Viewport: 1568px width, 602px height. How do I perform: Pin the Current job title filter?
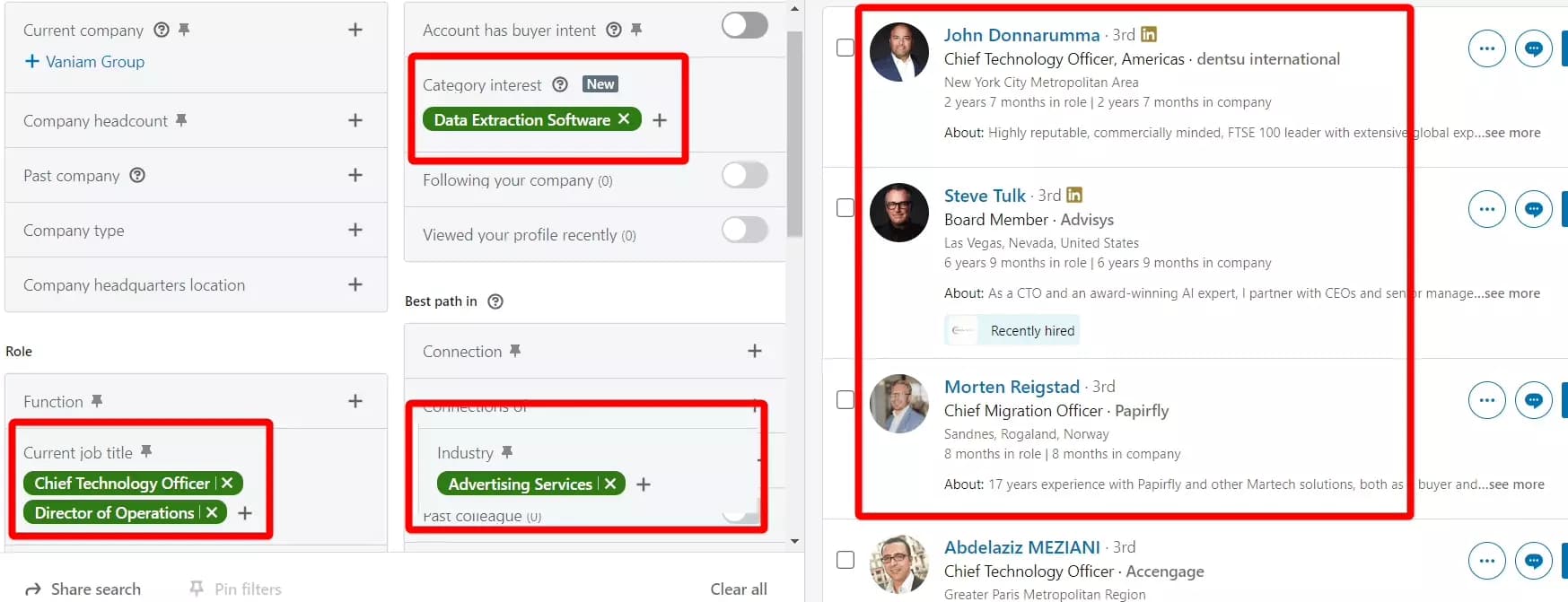coord(146,451)
